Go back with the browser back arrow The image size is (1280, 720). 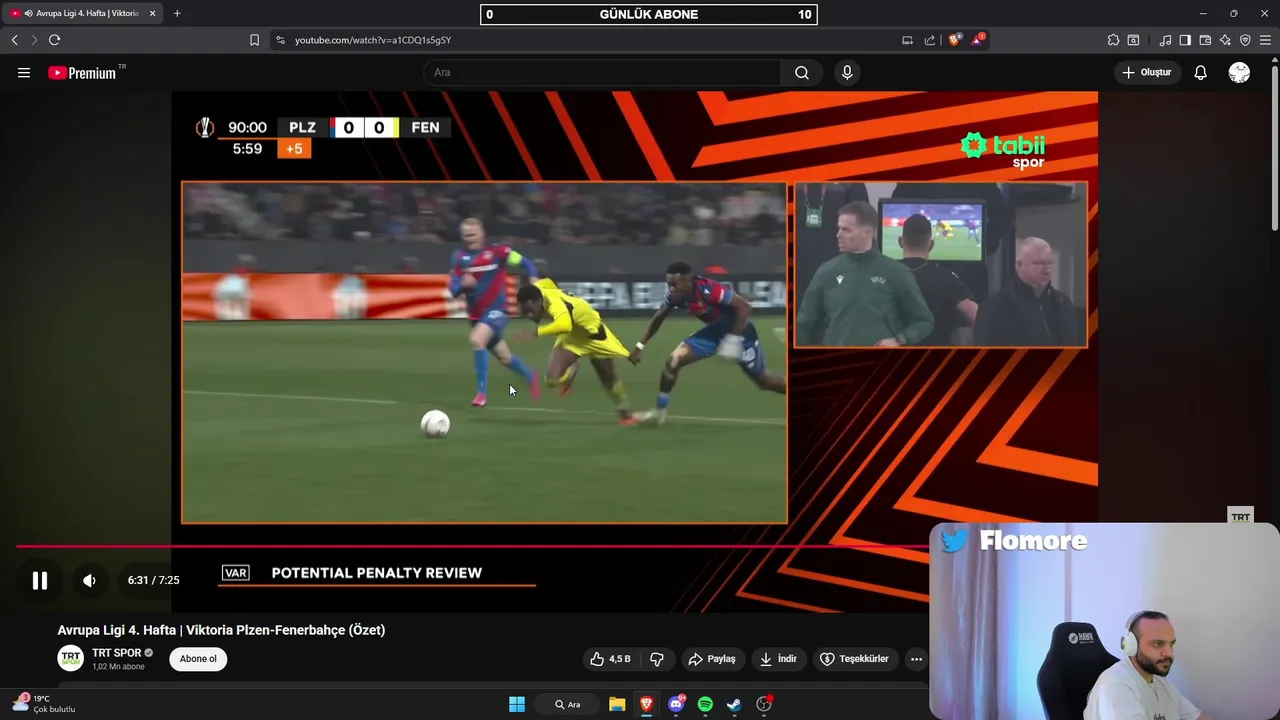pyautogui.click(x=14, y=40)
